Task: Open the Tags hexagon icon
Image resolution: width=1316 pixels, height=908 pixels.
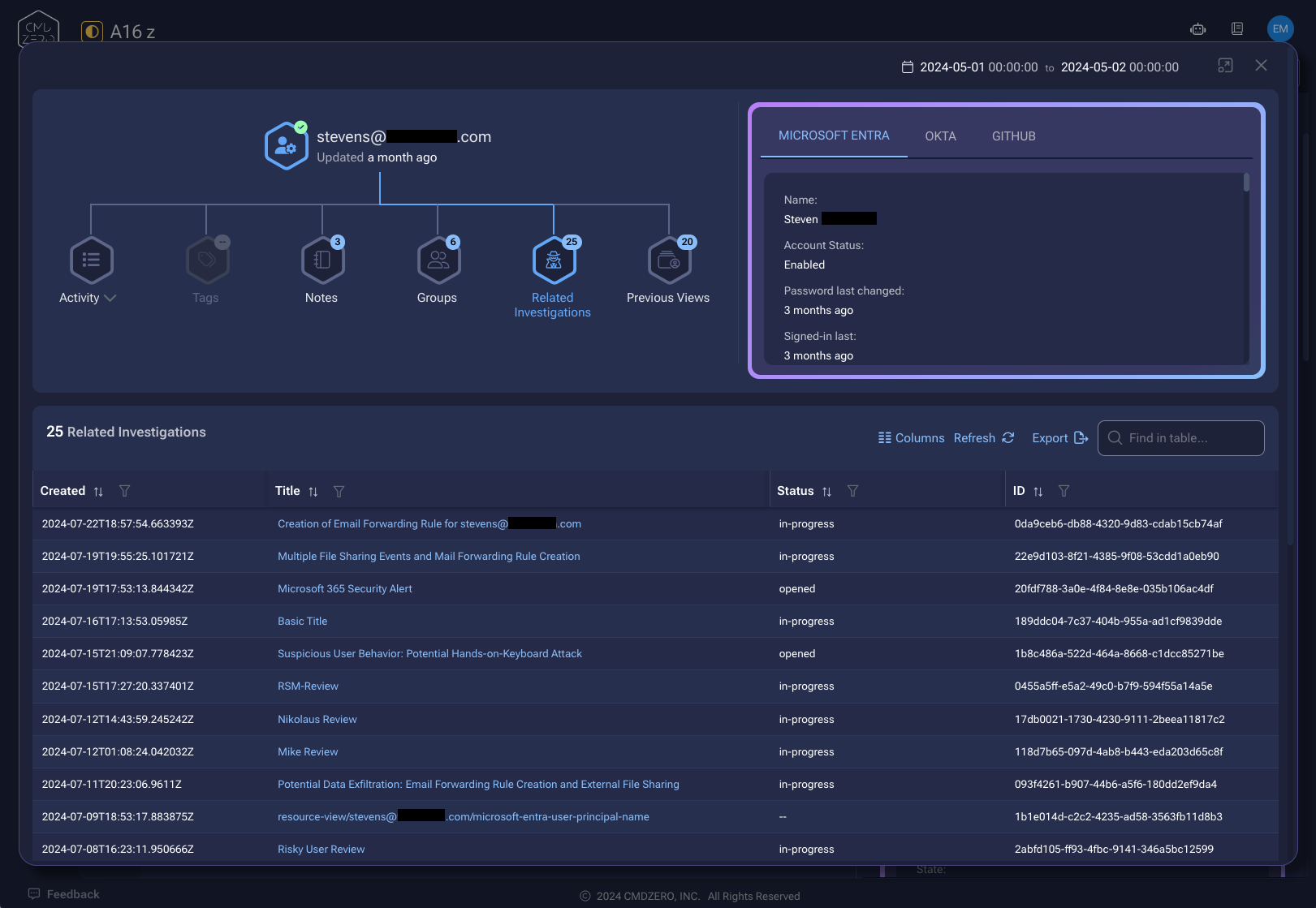Action: pos(207,260)
